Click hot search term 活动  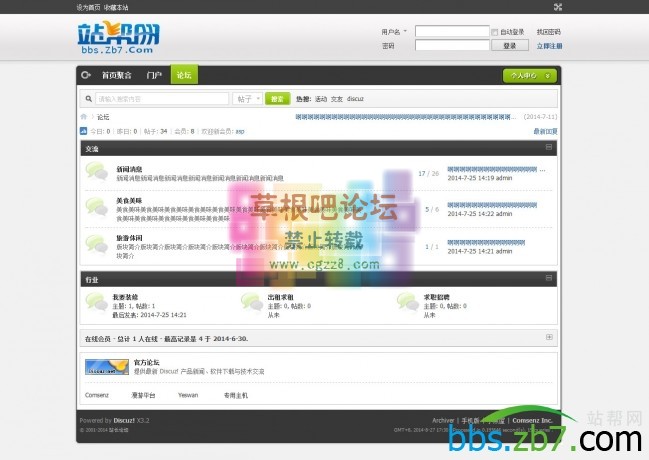point(321,99)
